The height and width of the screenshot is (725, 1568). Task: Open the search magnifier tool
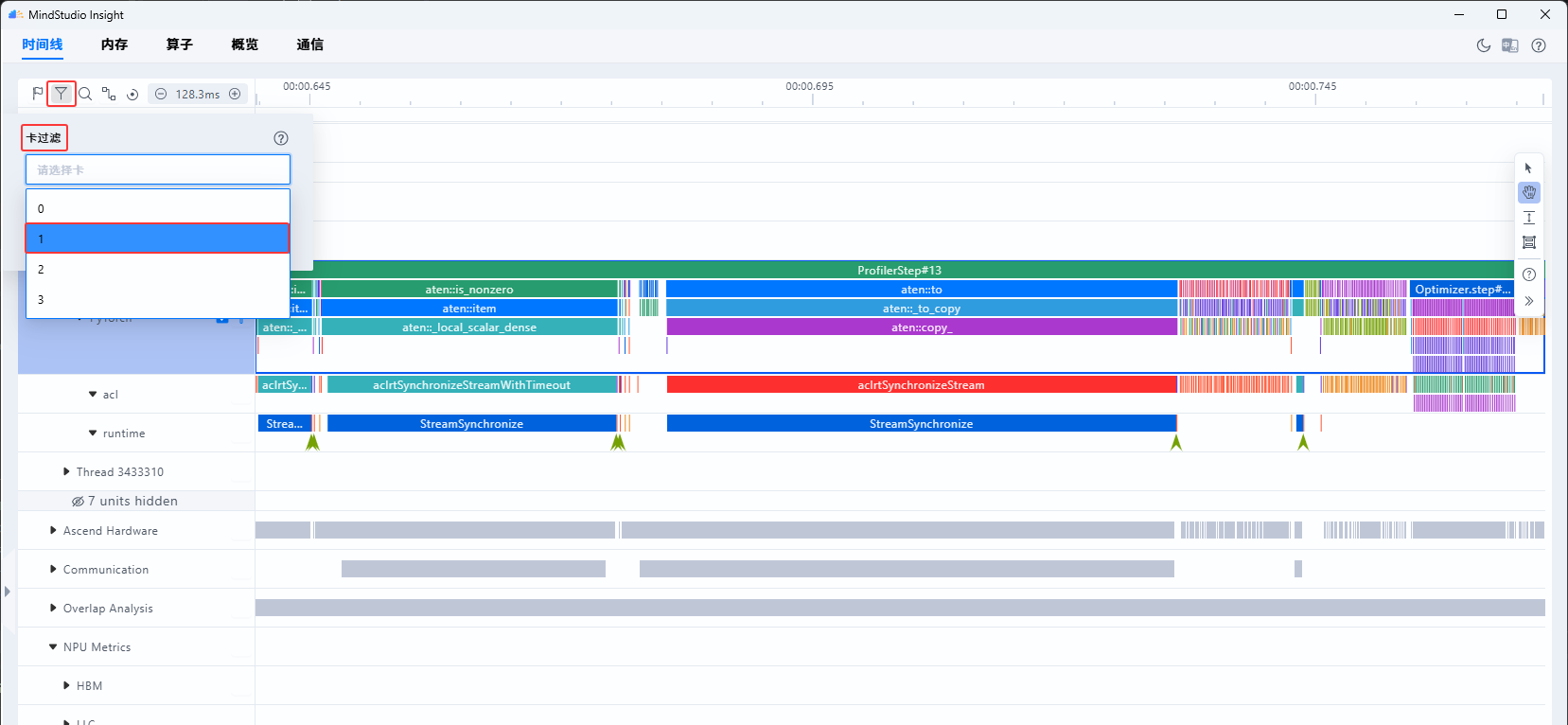tap(85, 94)
